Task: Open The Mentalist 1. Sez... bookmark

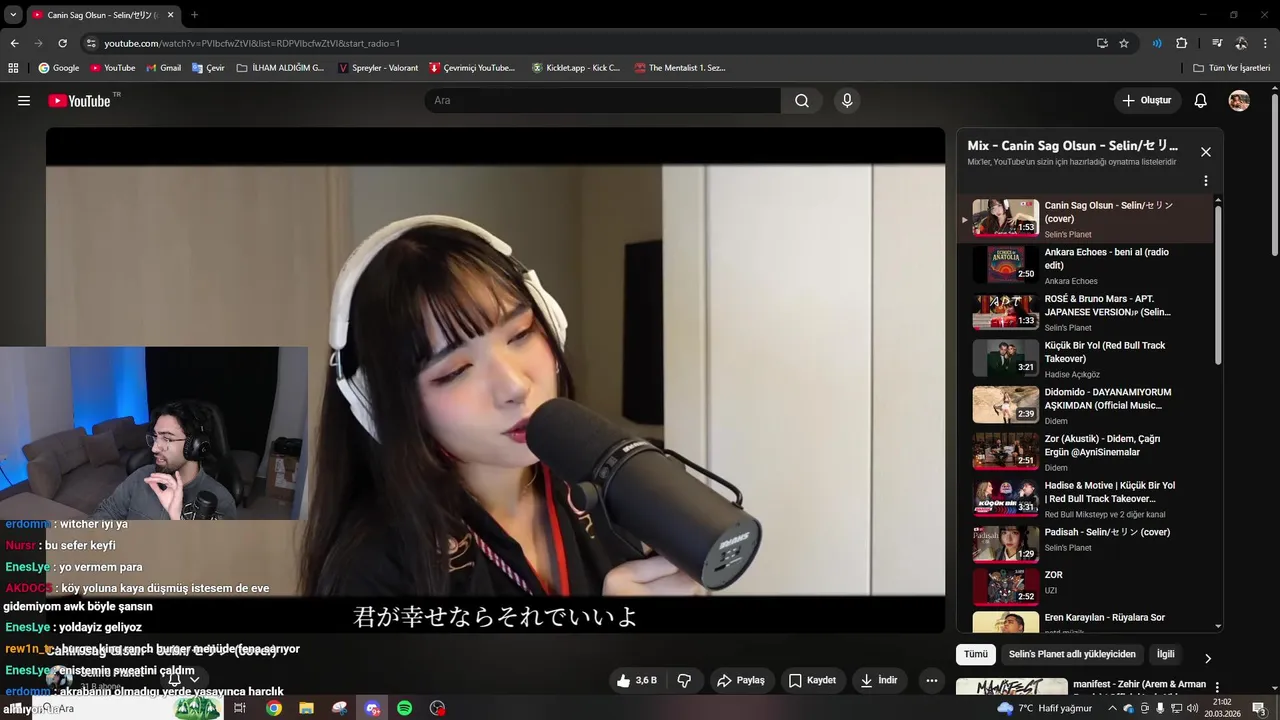Action: 679,68
